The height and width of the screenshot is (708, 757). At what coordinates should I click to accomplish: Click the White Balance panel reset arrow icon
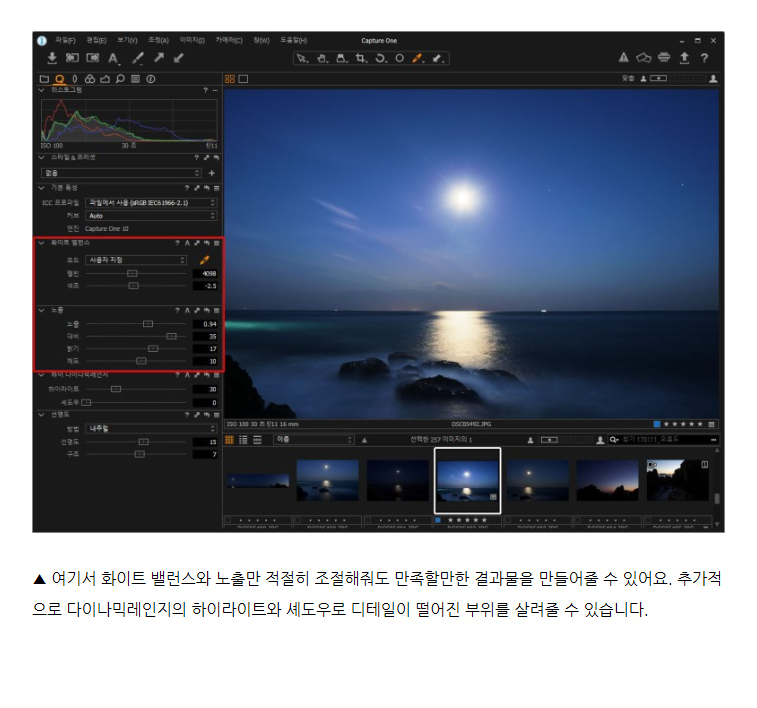coord(207,243)
